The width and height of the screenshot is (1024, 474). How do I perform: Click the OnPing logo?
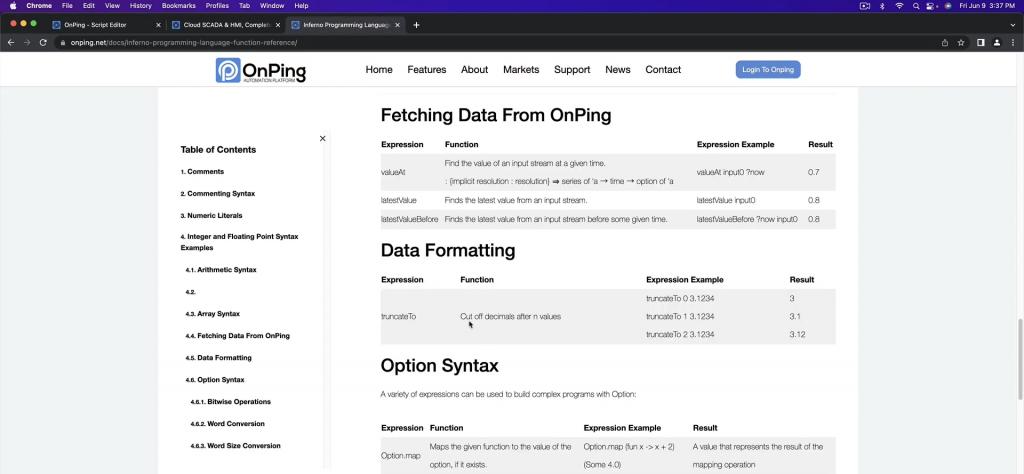pyautogui.click(x=261, y=70)
